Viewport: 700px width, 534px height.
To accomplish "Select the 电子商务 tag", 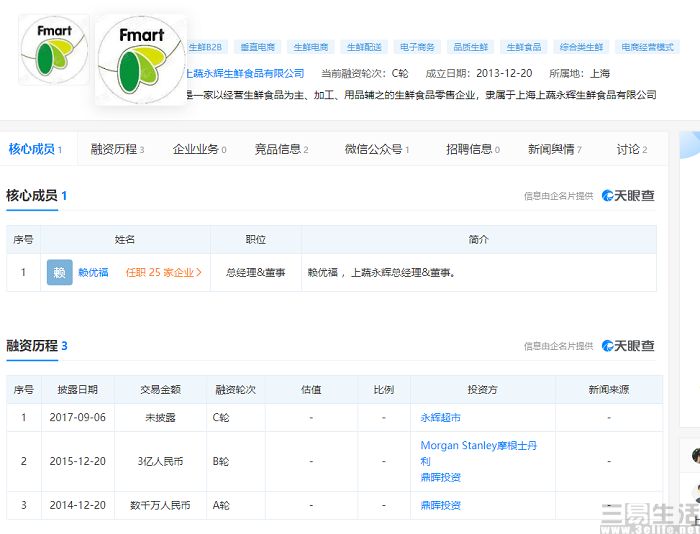I will [417, 47].
